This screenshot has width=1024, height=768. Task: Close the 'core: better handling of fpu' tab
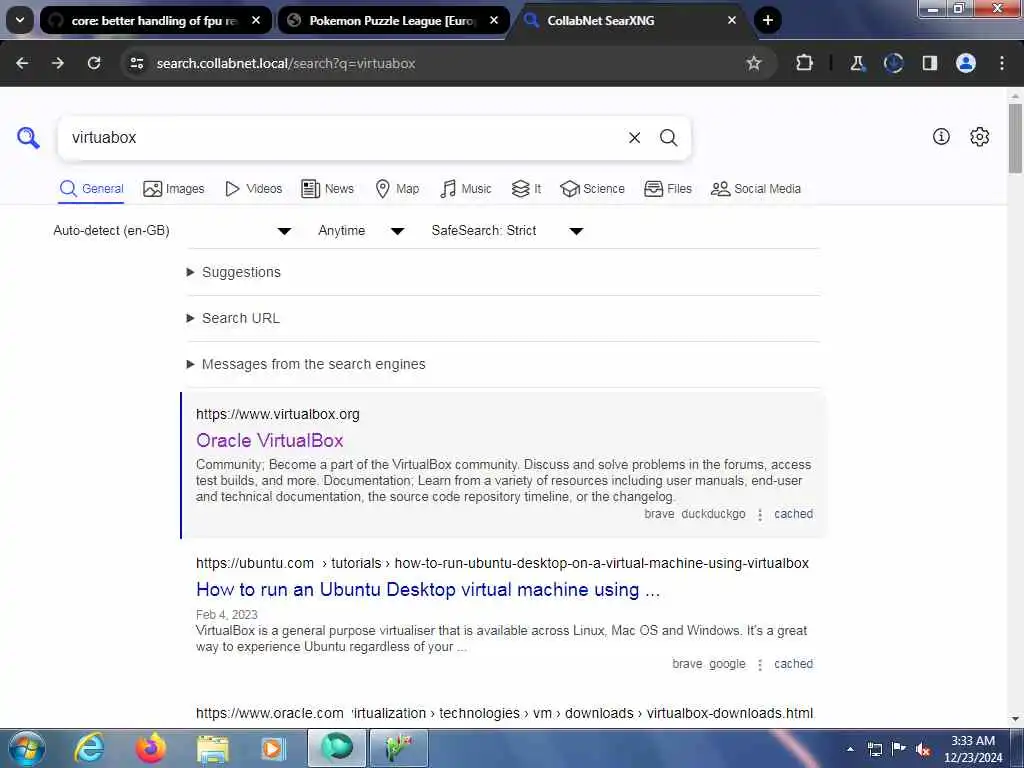tap(256, 20)
